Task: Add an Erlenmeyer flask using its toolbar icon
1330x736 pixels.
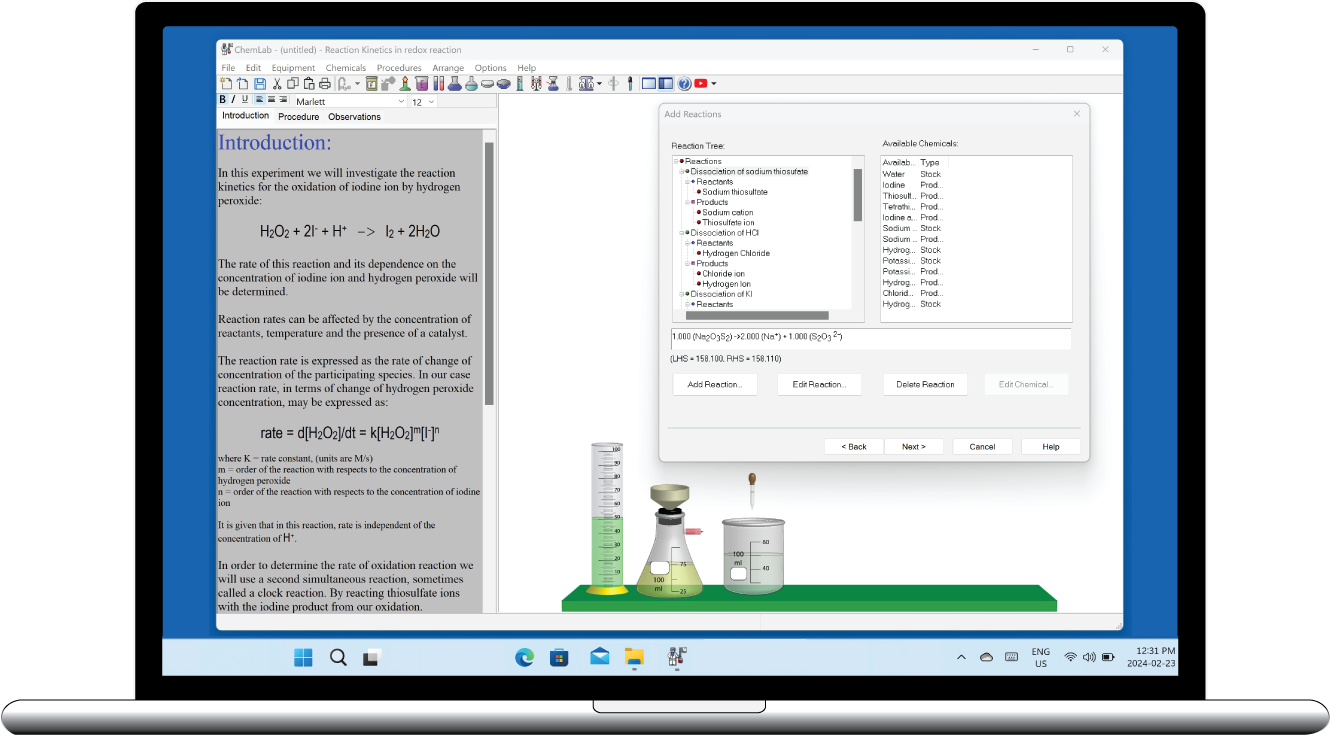Action: (x=454, y=83)
